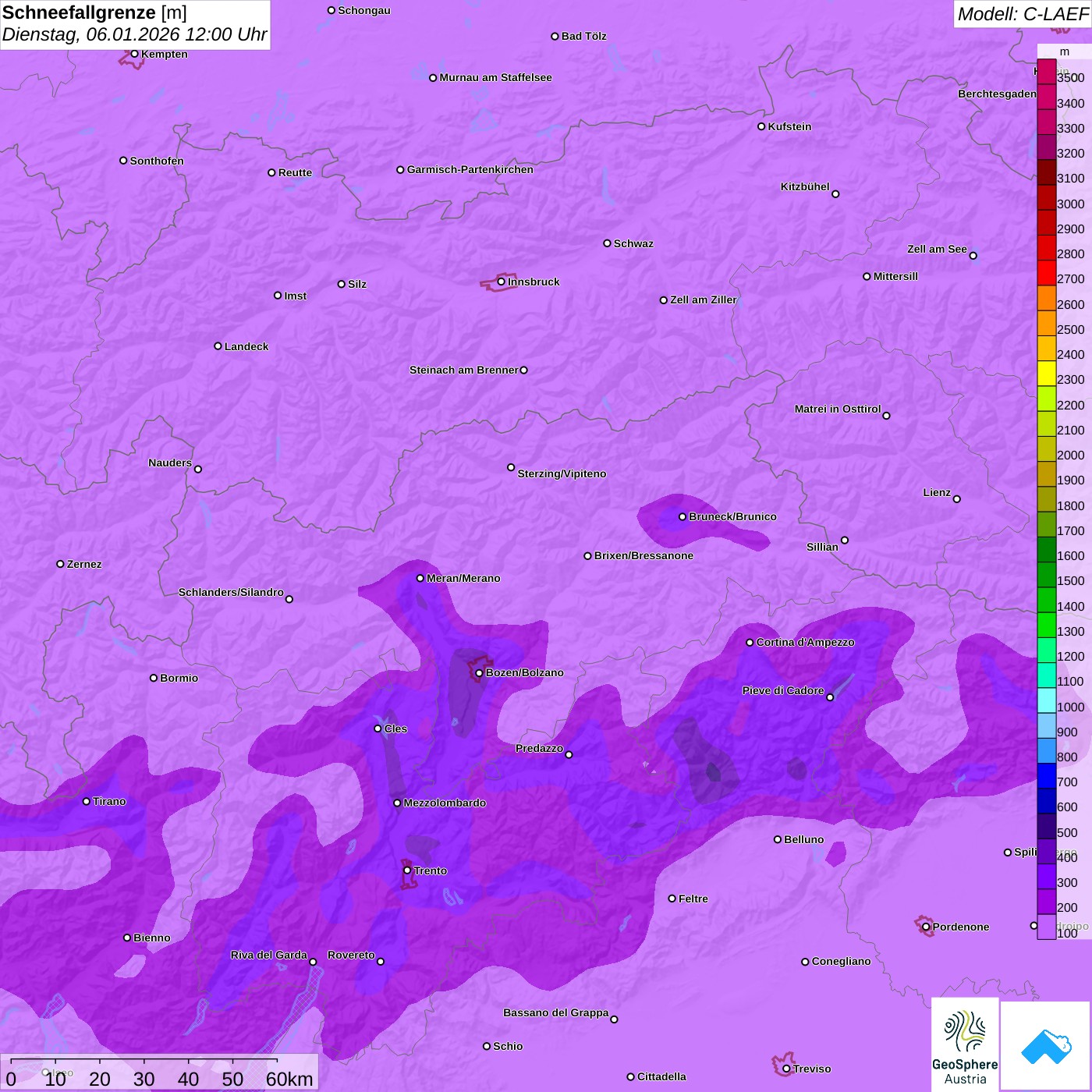Click the Imst label

click(x=296, y=296)
